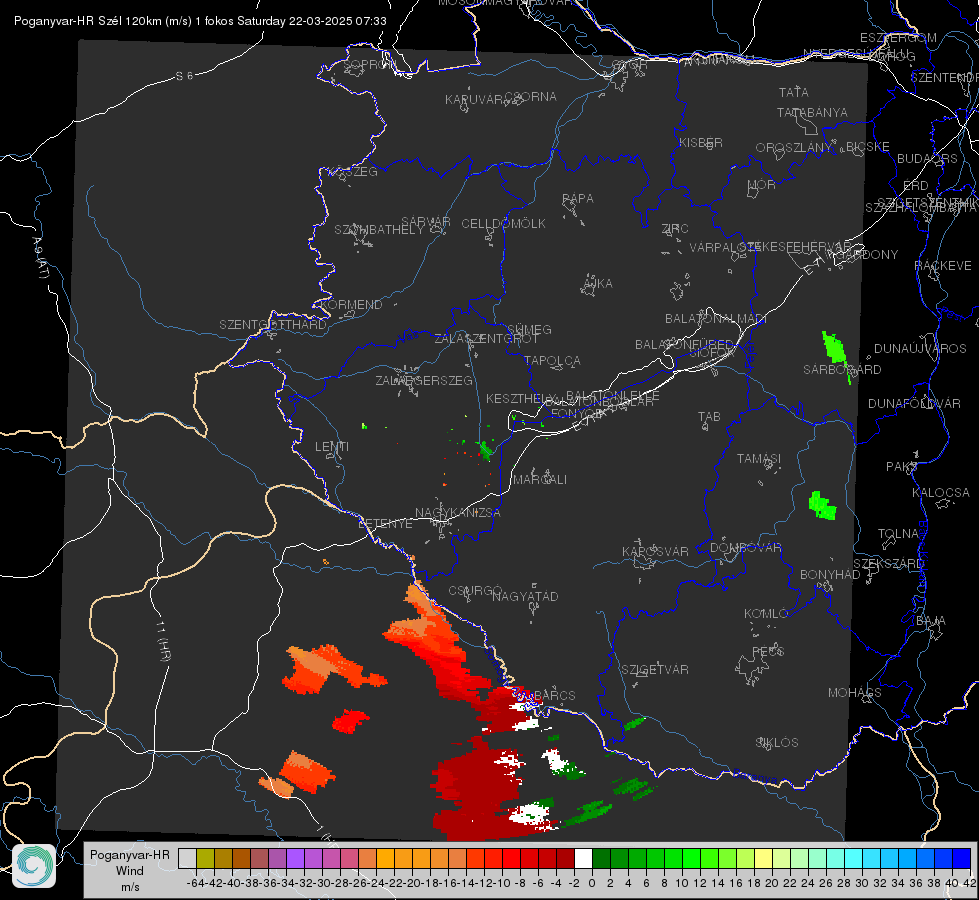
Task: Click the white swatch in the wind legend
Action: click(583, 859)
